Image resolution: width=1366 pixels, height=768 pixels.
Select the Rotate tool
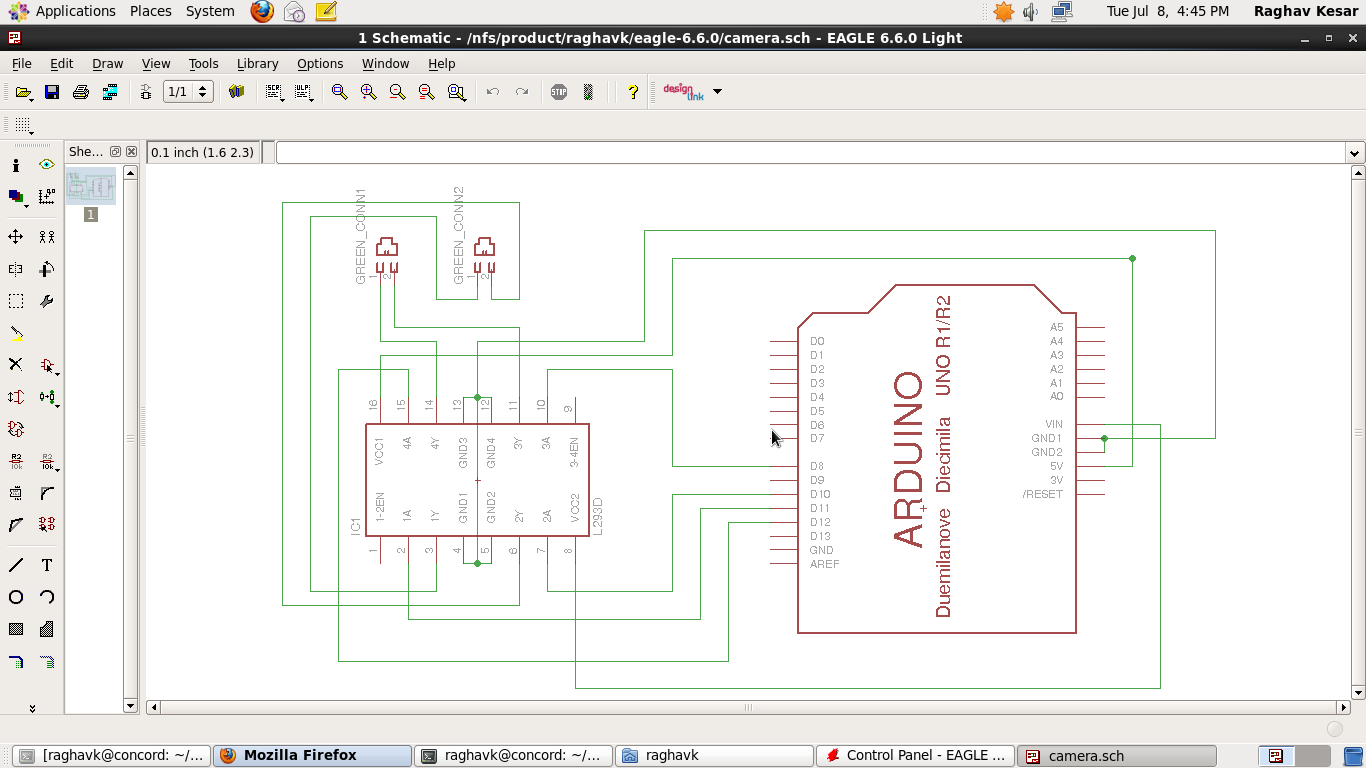tap(47, 269)
